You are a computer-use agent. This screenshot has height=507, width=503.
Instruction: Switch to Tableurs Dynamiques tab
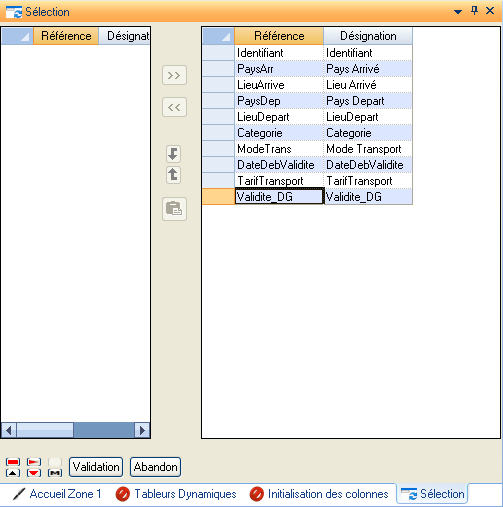tap(176, 494)
